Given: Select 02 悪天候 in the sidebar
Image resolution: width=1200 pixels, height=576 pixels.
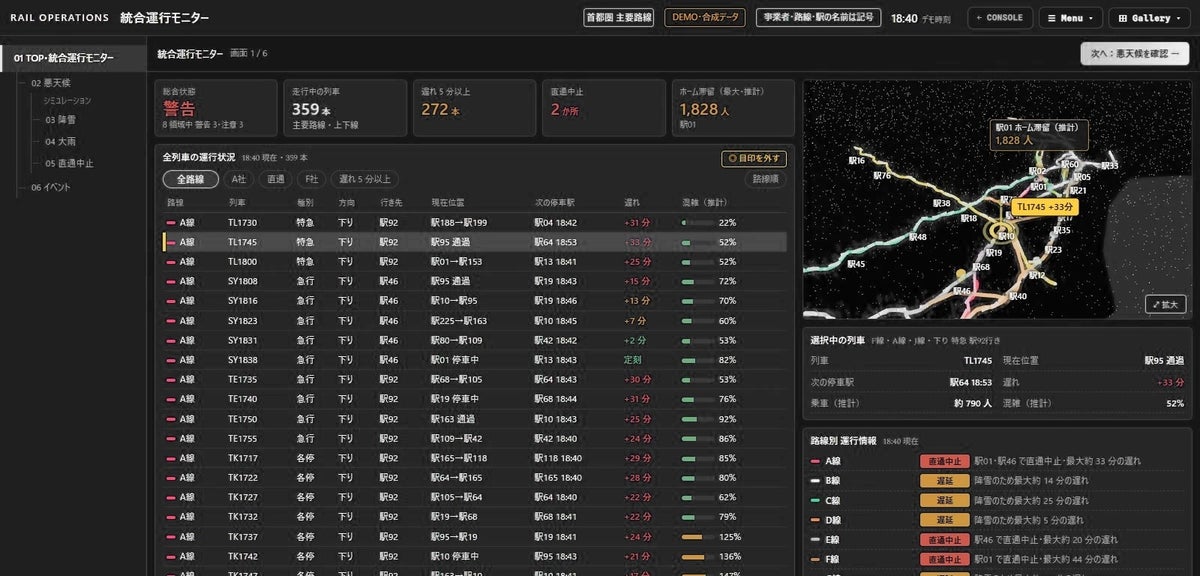Looking at the screenshot, I should click(x=50, y=83).
